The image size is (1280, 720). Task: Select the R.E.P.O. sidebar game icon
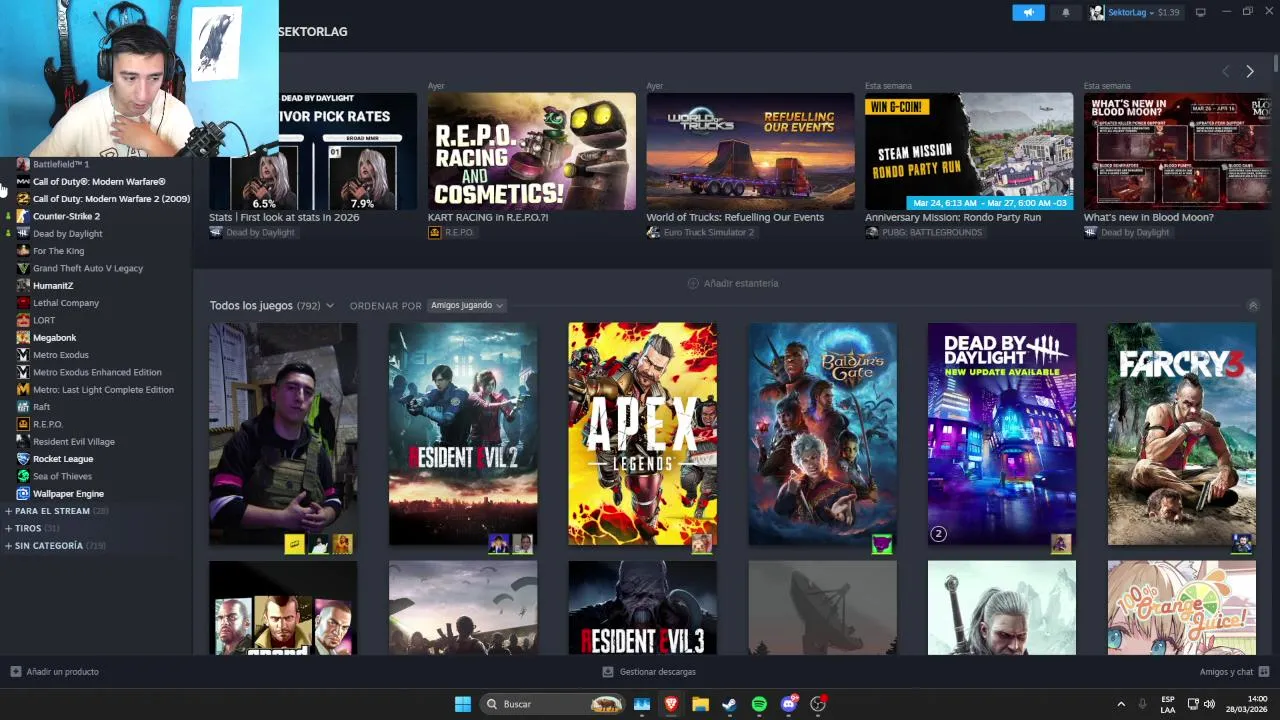[23, 424]
